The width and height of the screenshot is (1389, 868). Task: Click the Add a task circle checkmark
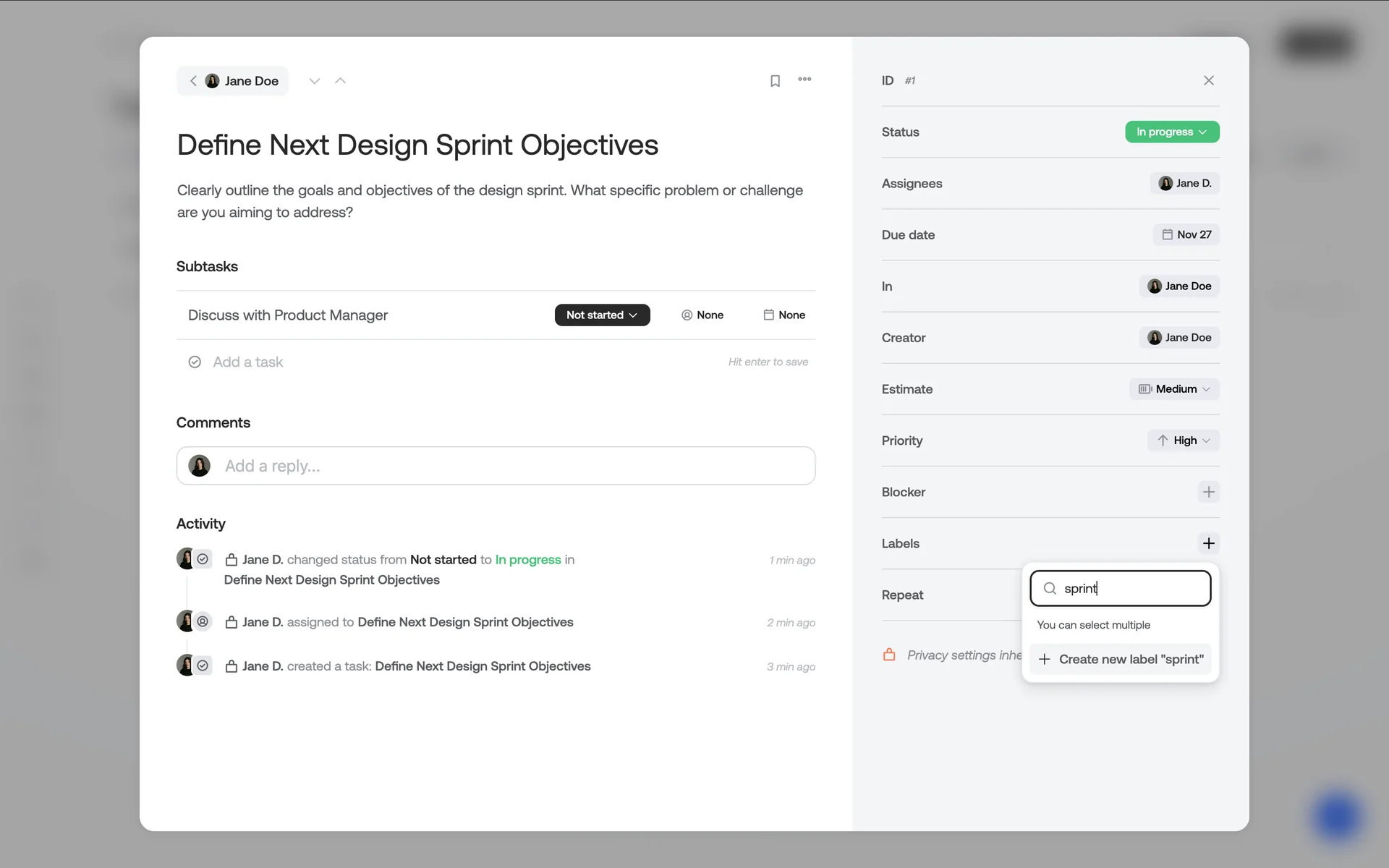[195, 362]
